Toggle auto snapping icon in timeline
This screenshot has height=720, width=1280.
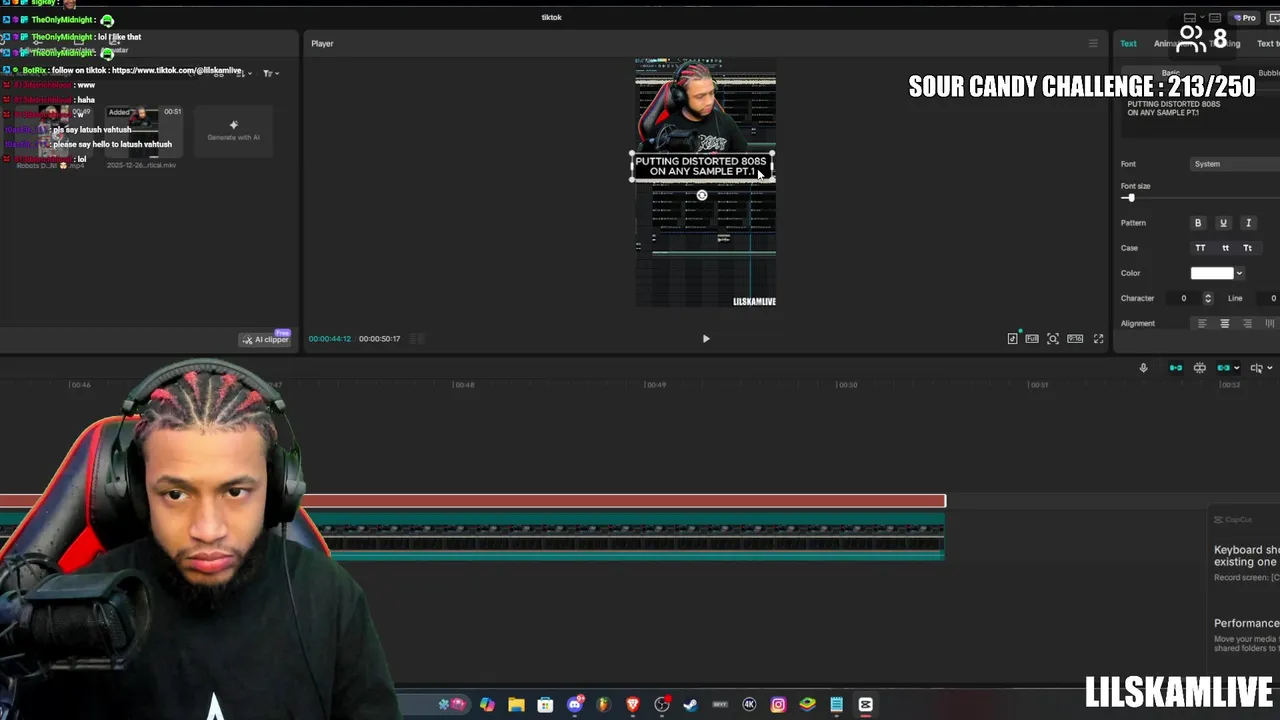(x=1200, y=368)
